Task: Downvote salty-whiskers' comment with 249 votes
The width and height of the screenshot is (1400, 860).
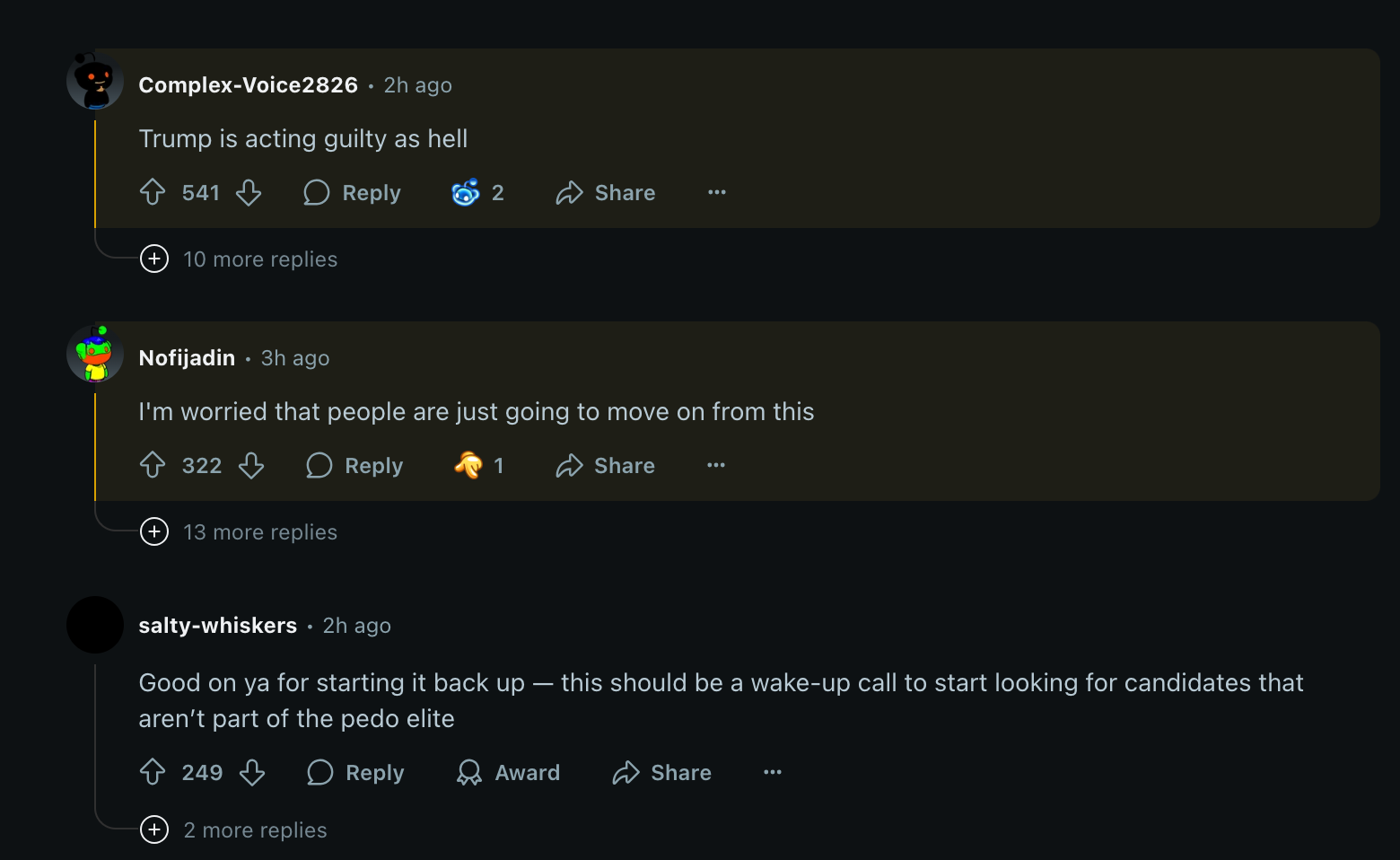Action: pos(252,772)
